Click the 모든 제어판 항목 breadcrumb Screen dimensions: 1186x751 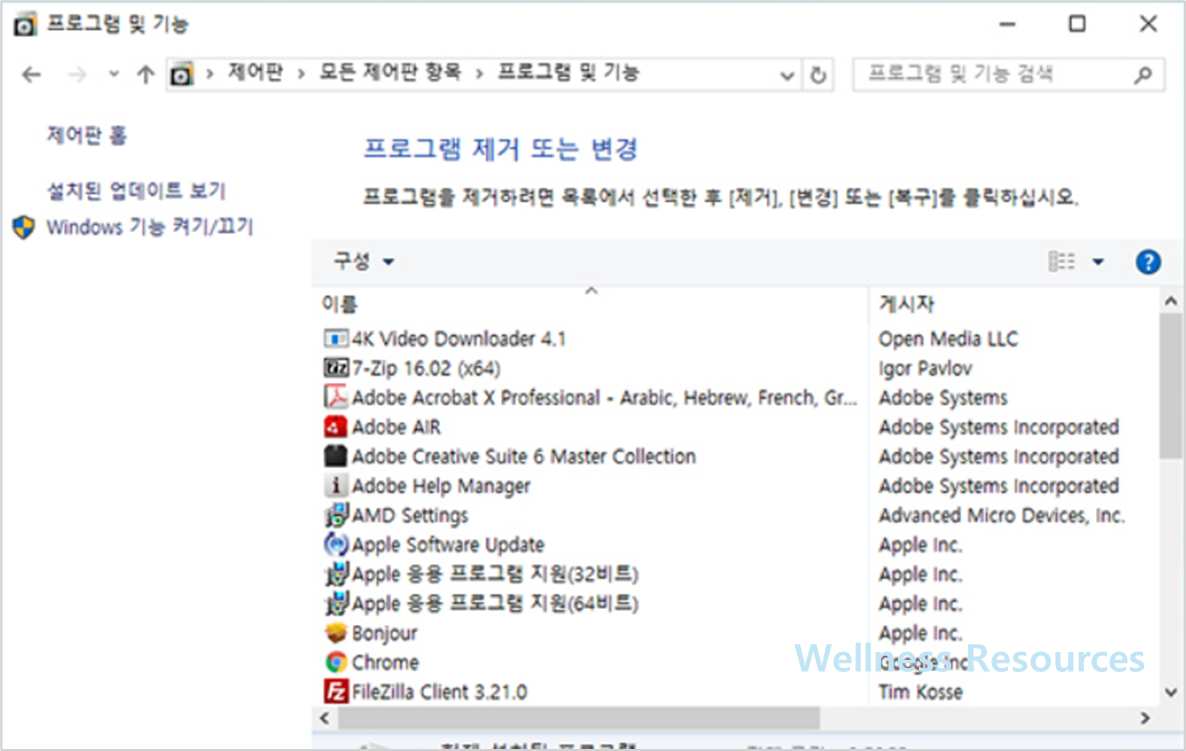click(x=390, y=73)
